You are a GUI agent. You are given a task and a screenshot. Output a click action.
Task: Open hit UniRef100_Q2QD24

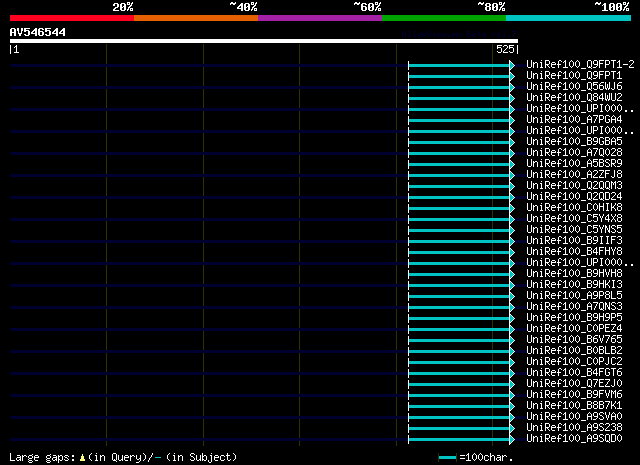click(x=574, y=197)
